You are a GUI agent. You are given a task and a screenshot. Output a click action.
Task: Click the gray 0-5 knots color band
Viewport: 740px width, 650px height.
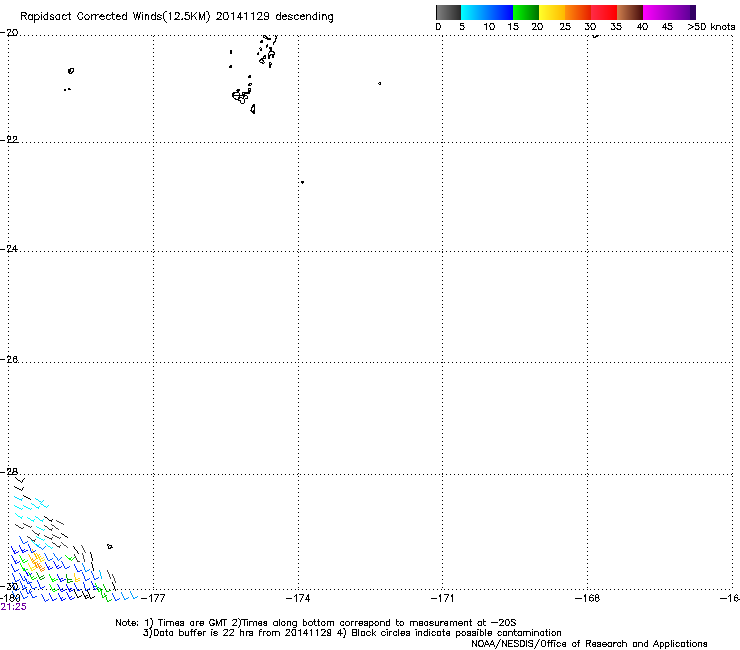448,12
